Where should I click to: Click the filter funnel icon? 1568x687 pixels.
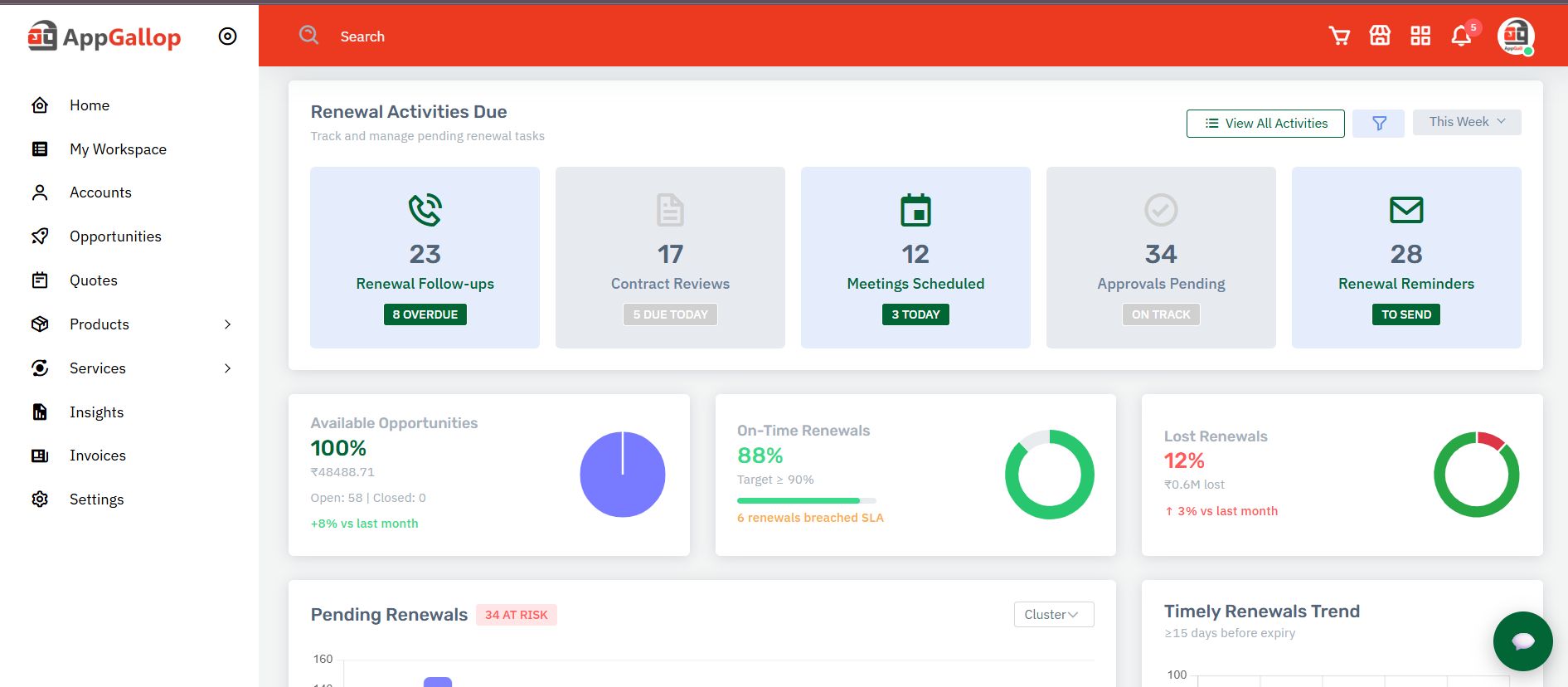pos(1379,124)
